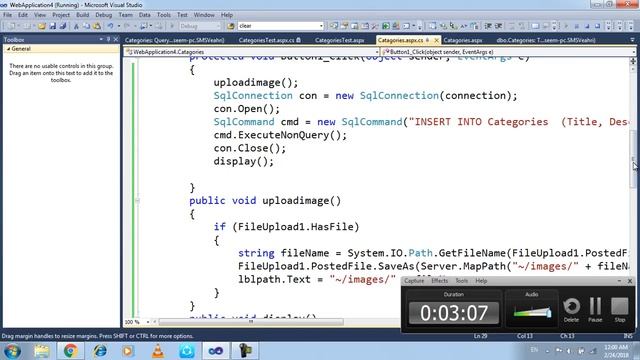The width and height of the screenshot is (640, 360).
Task: Collapse the uploadimage method outline marker
Action: pos(137,200)
